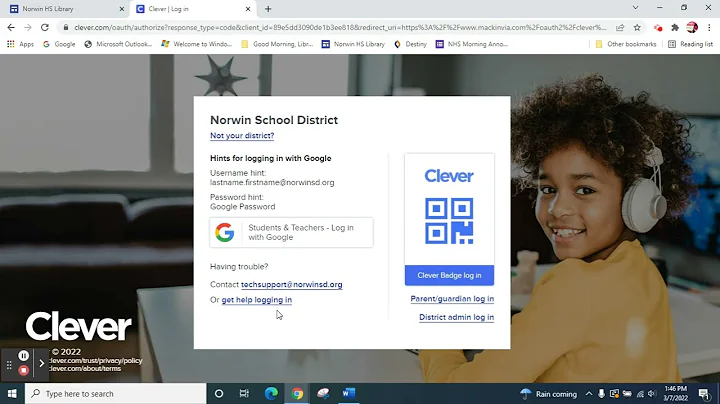Switch to the Norwin HS Library tab
Viewport: 720px width, 404px height.
point(62,9)
